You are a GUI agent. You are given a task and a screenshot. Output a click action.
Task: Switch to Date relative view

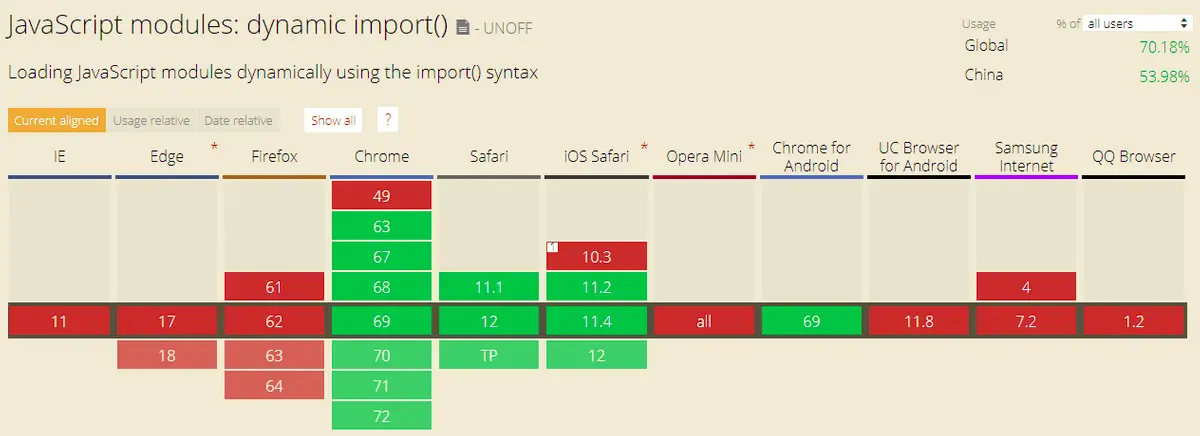point(238,121)
